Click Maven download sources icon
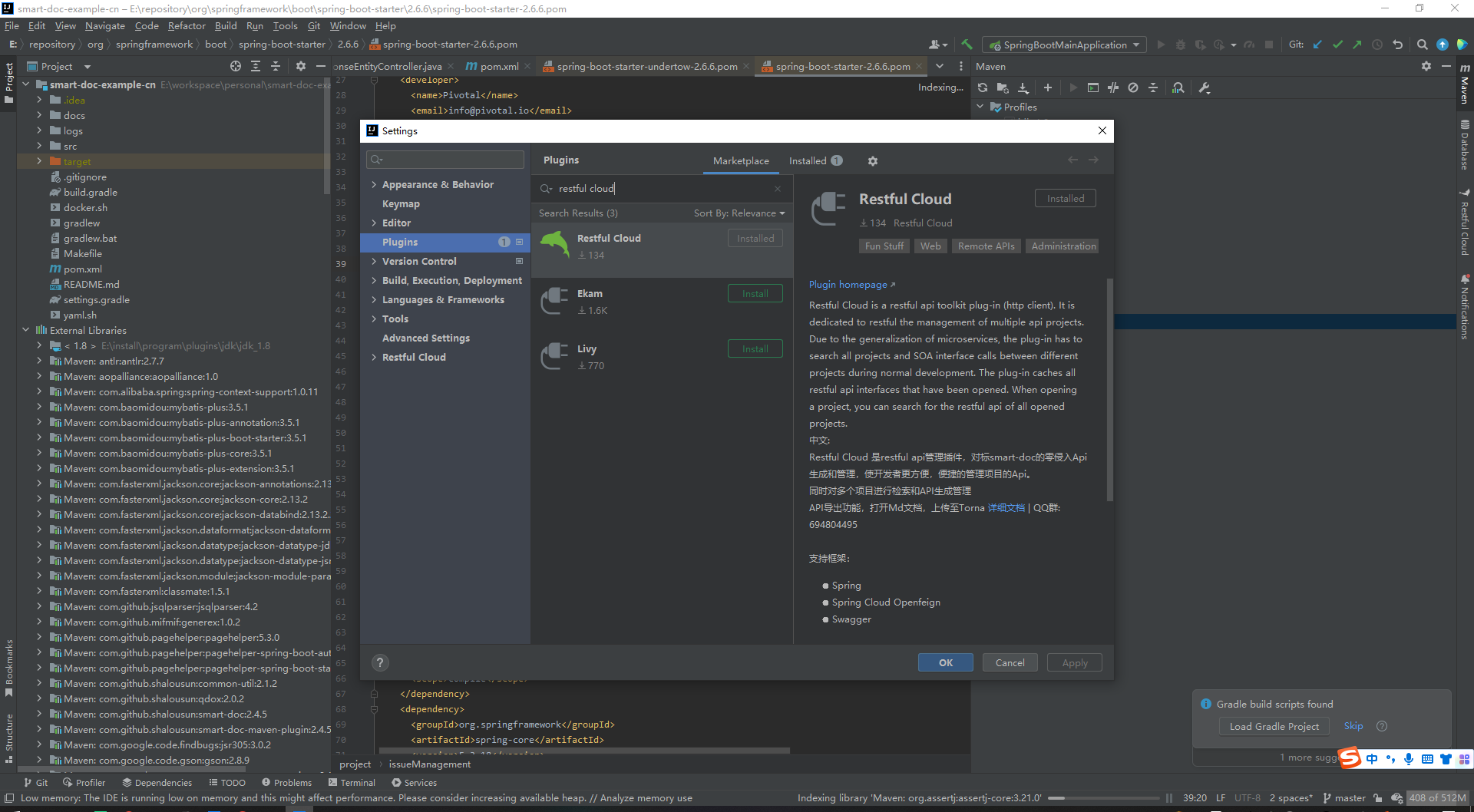Viewport: 1474px width, 812px height. 1023,87
